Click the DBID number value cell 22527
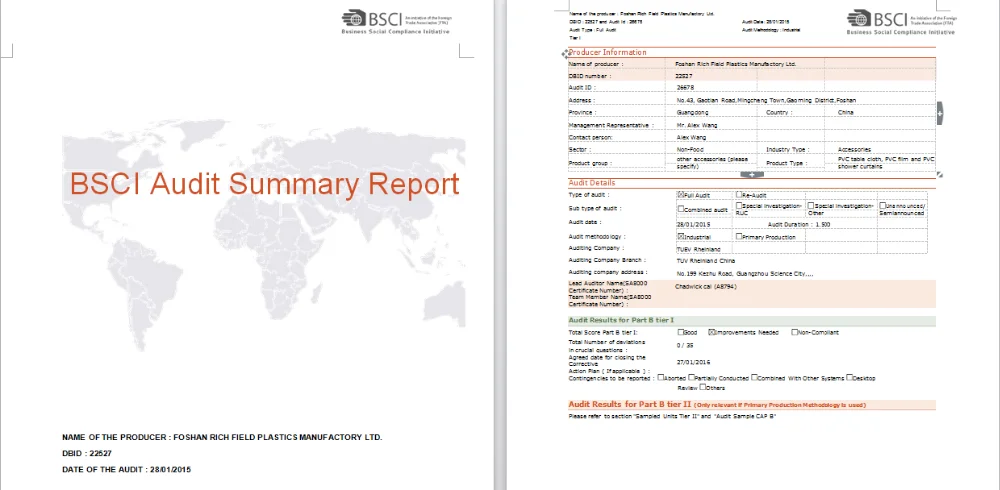 coord(684,76)
